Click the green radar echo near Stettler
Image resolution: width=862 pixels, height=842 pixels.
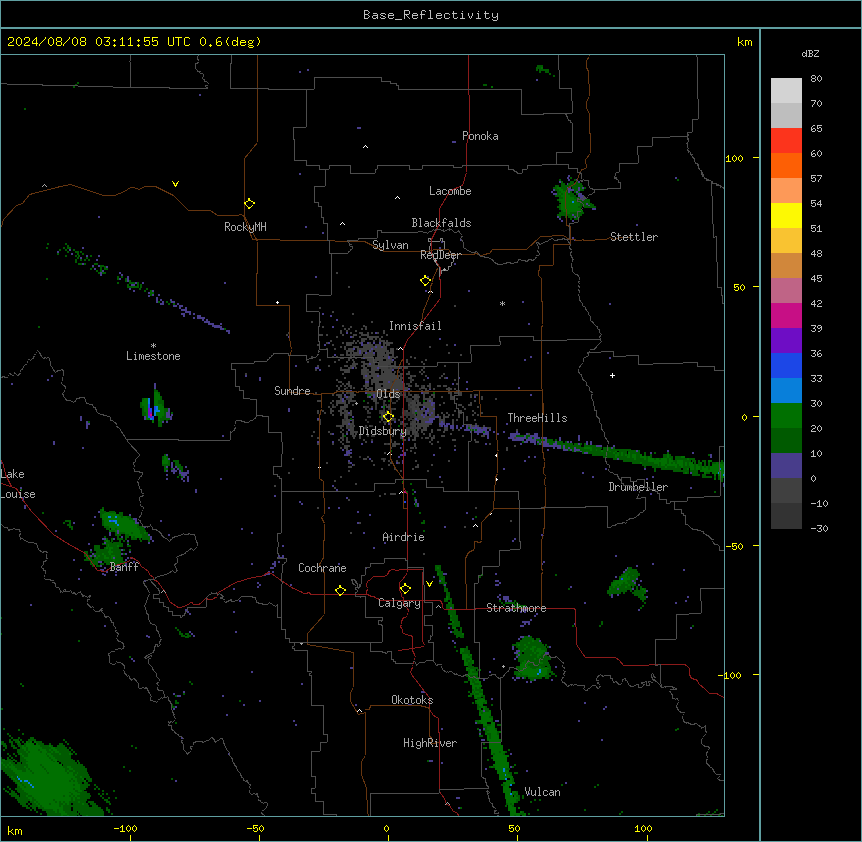[x=572, y=198]
